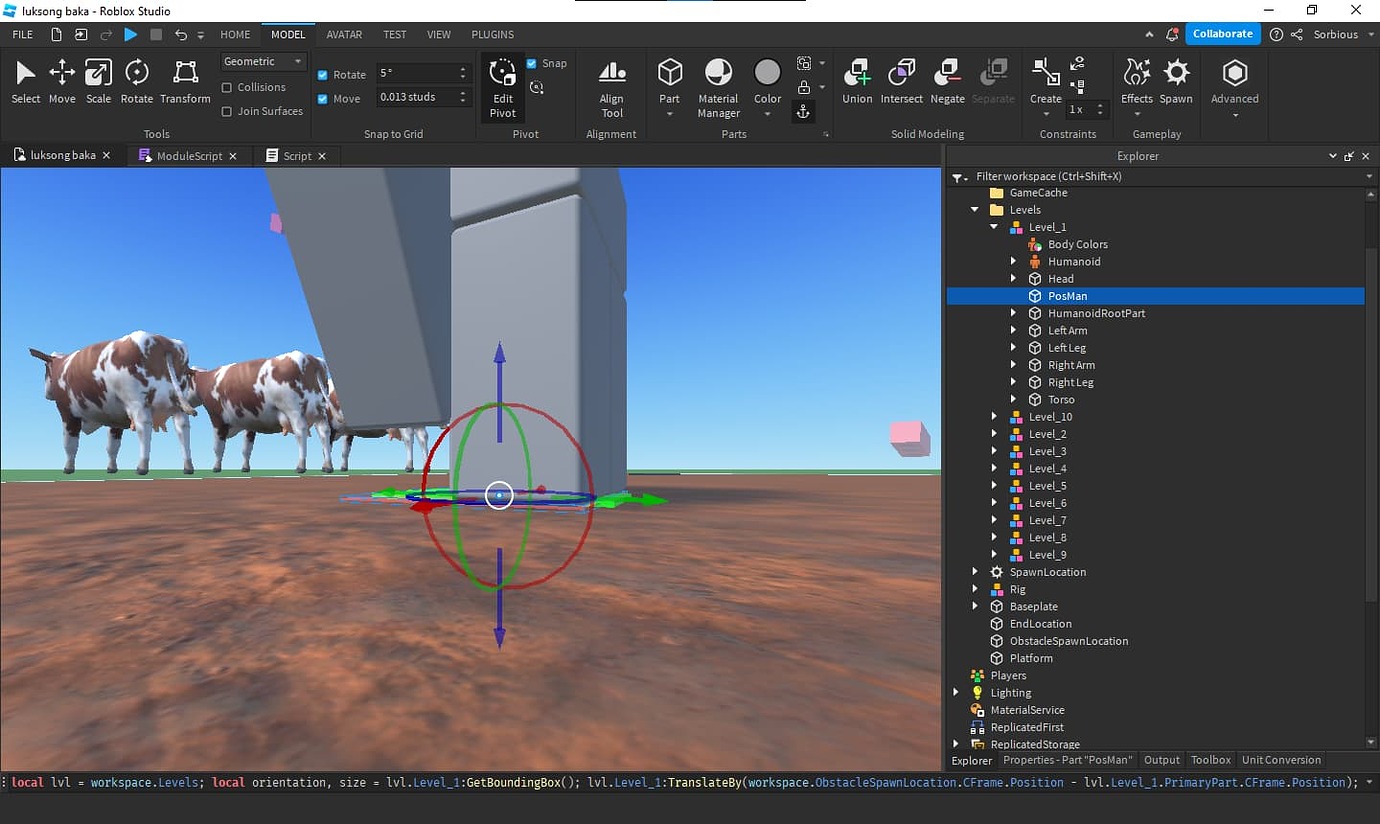The image size is (1380, 824).
Task: Collapse the Level_1 tree item
Action: pos(994,226)
